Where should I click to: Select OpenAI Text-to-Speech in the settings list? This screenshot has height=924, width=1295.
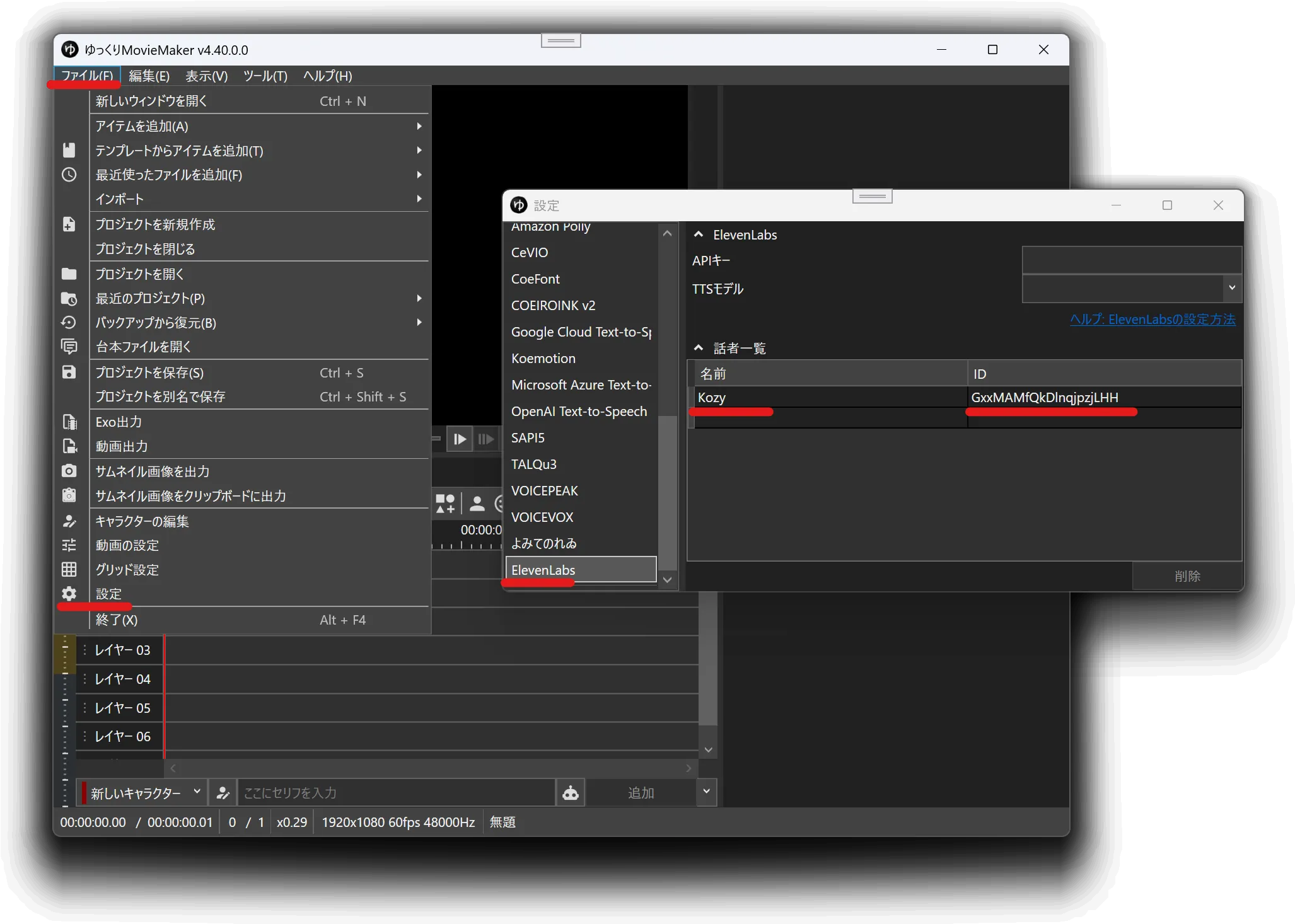[x=581, y=411]
